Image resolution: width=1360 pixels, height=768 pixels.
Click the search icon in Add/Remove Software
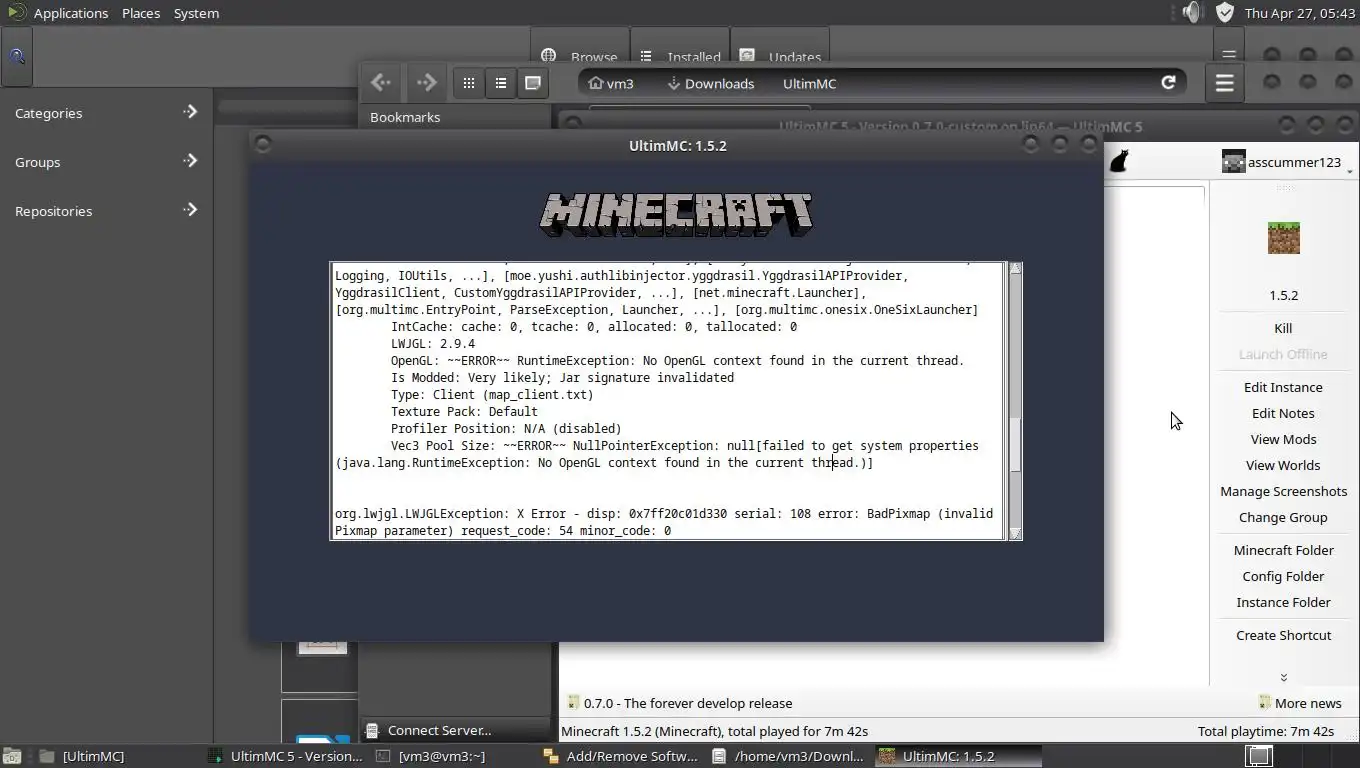point(17,57)
